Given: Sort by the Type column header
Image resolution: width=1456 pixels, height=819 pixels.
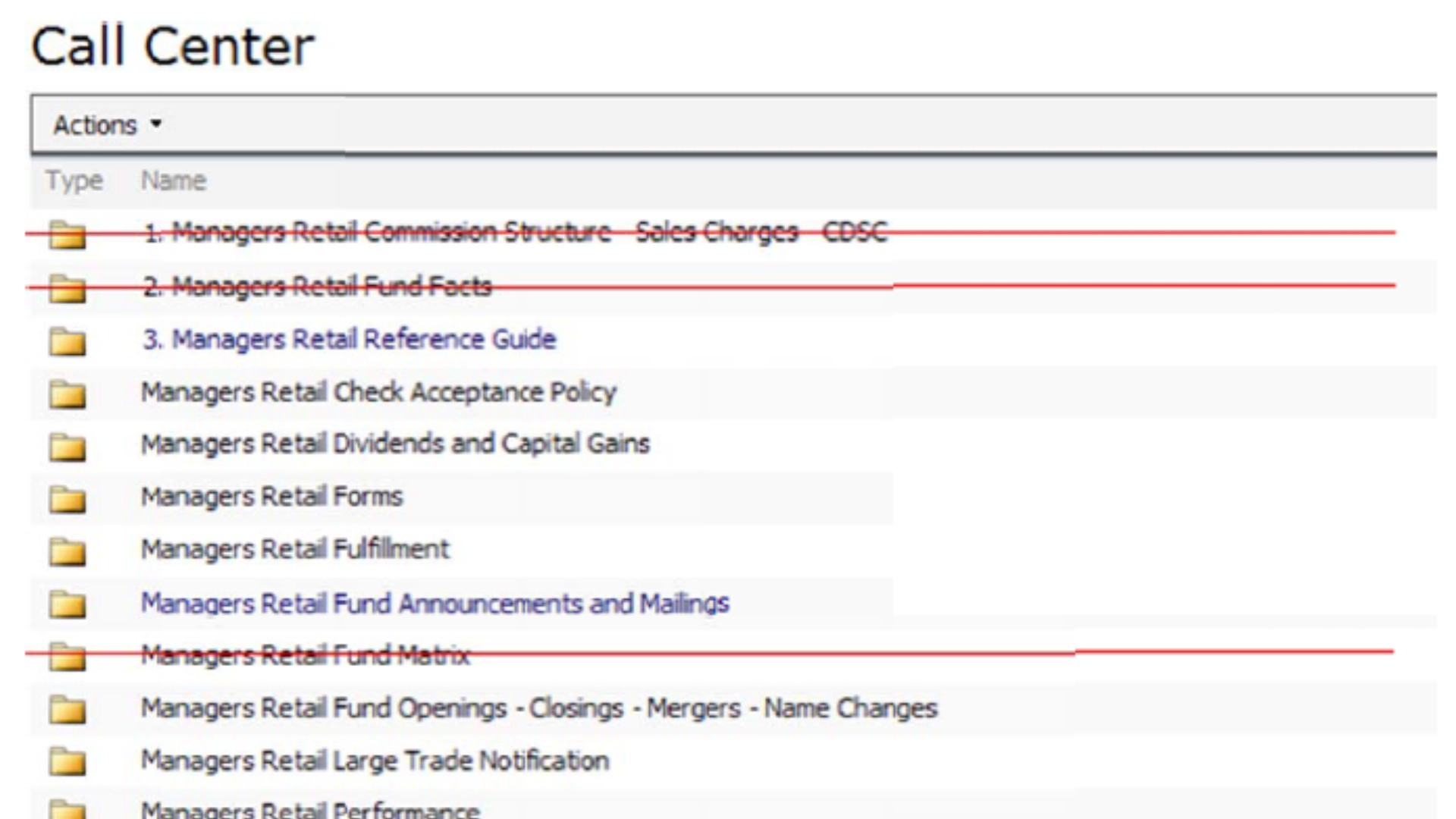Looking at the screenshot, I should pos(74,180).
